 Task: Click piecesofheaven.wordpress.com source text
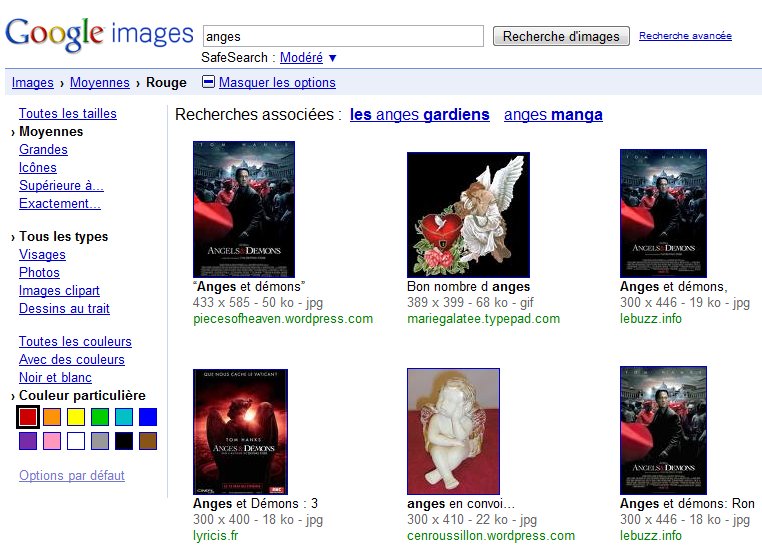pos(283,319)
